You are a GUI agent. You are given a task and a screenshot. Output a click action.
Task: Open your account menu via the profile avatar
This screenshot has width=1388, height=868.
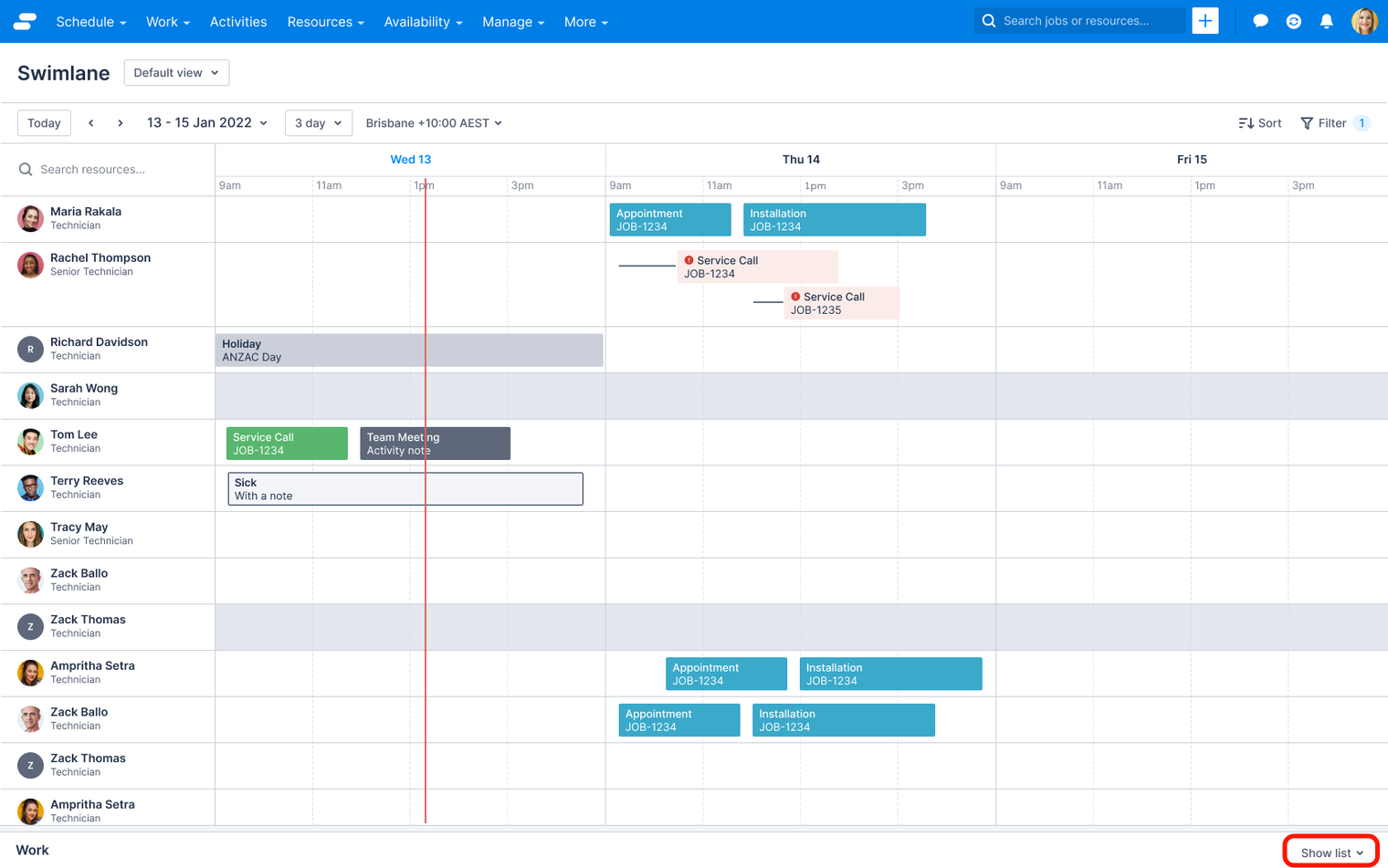1364,21
